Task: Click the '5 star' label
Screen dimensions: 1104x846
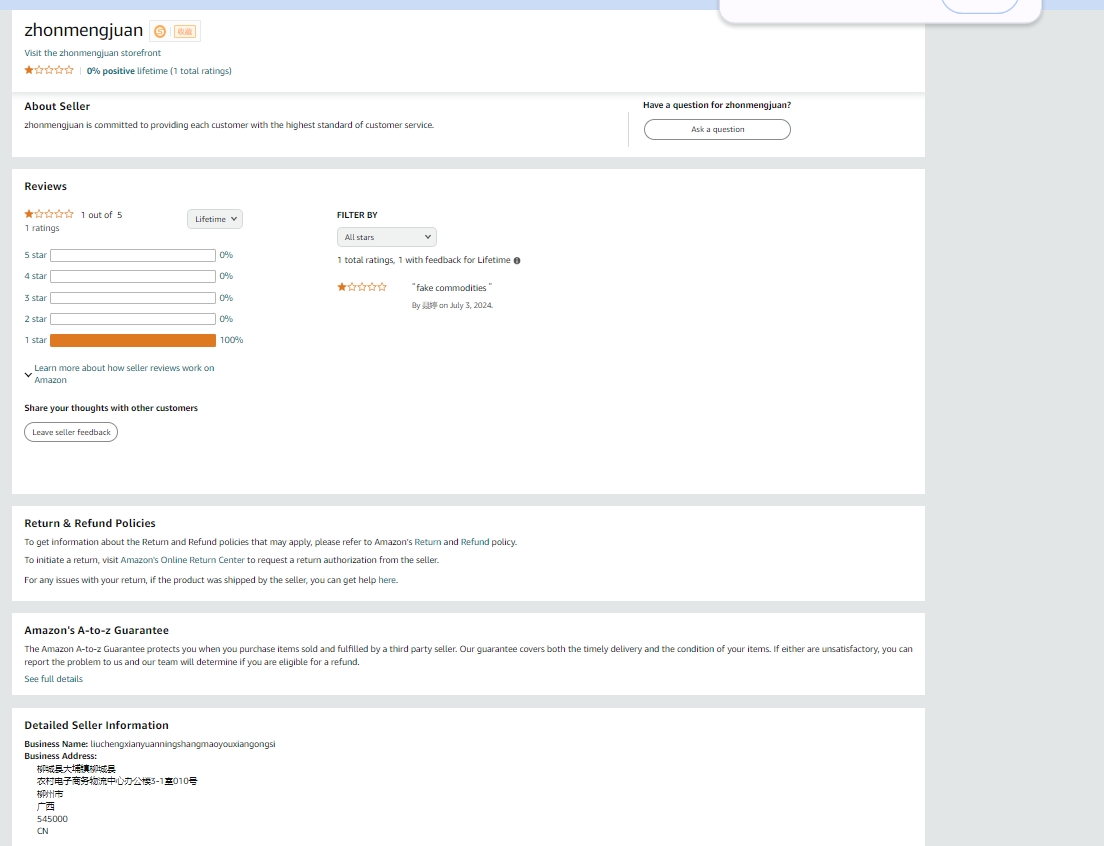Action: click(x=35, y=255)
